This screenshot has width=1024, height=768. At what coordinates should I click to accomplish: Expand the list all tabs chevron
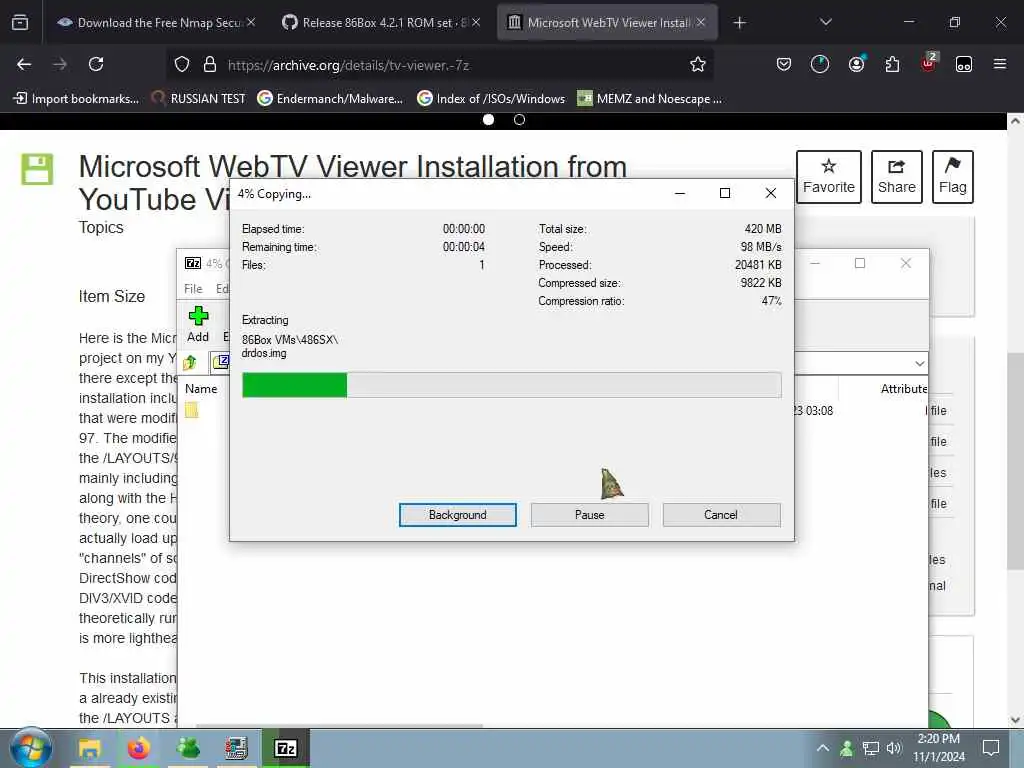pyautogui.click(x=825, y=22)
